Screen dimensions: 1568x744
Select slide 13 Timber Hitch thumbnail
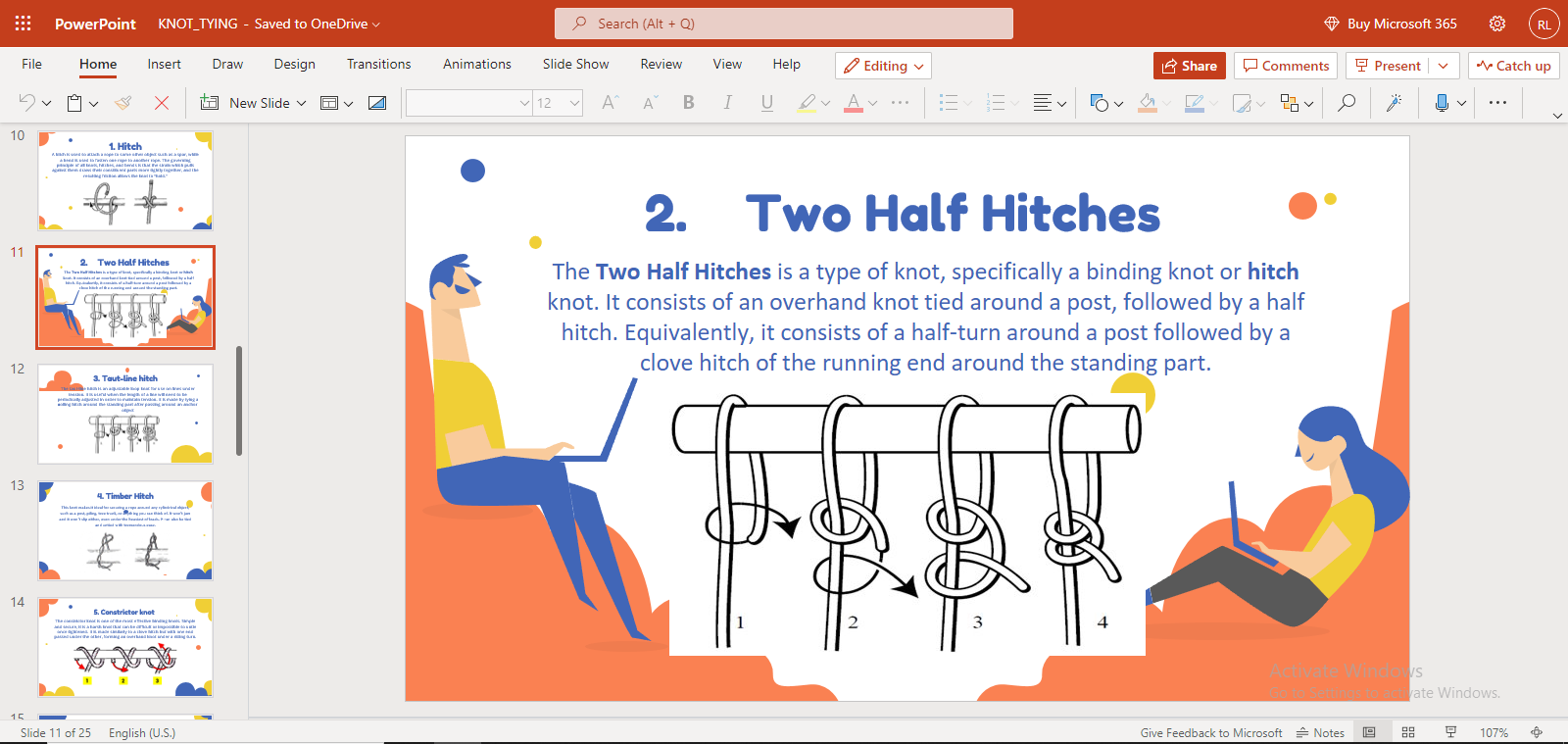[x=125, y=530]
